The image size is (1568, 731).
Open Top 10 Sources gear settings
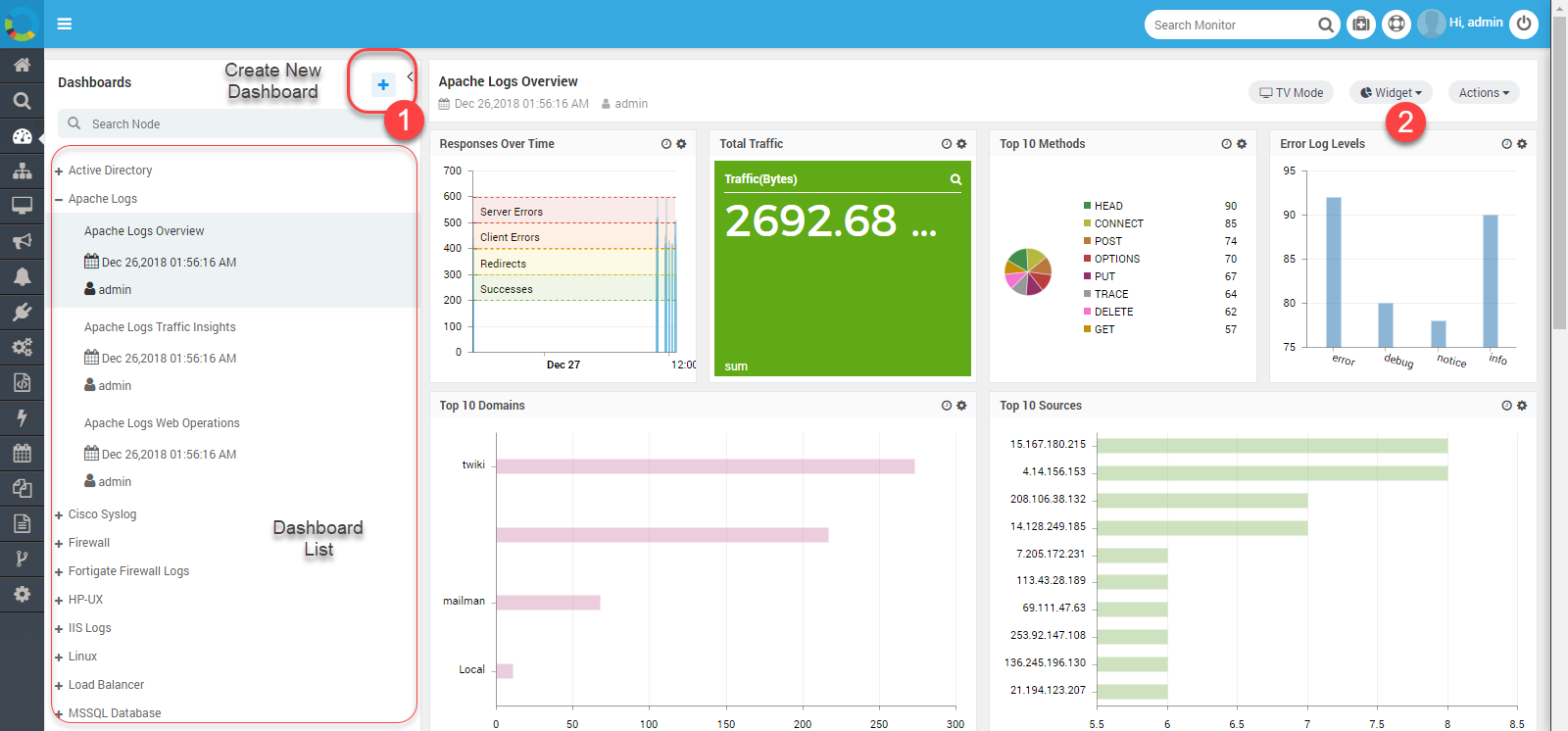click(x=1522, y=406)
